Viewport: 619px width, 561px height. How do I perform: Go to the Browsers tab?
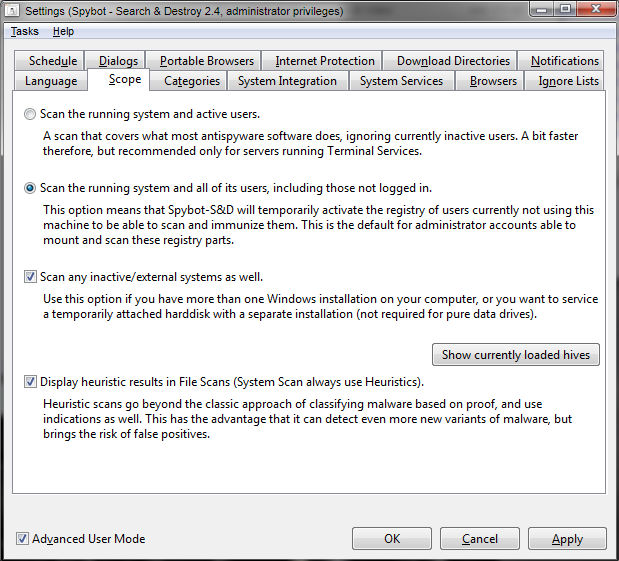(x=490, y=81)
